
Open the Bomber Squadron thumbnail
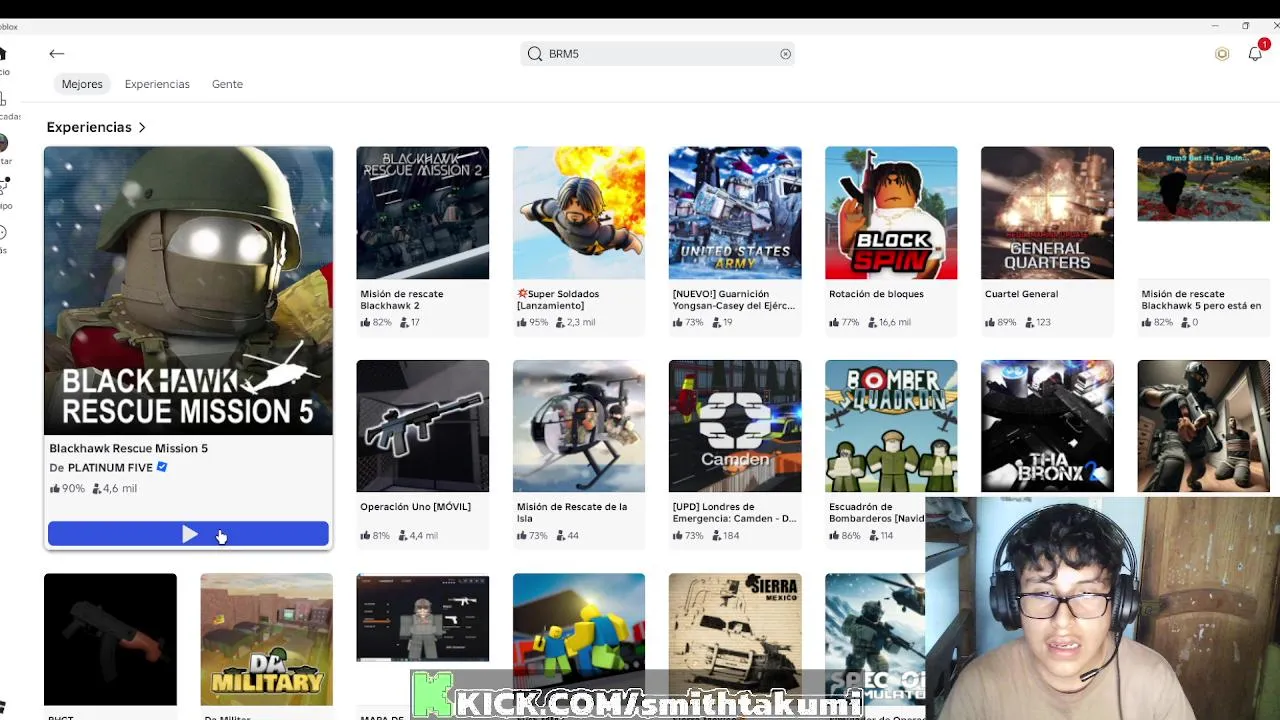point(891,426)
